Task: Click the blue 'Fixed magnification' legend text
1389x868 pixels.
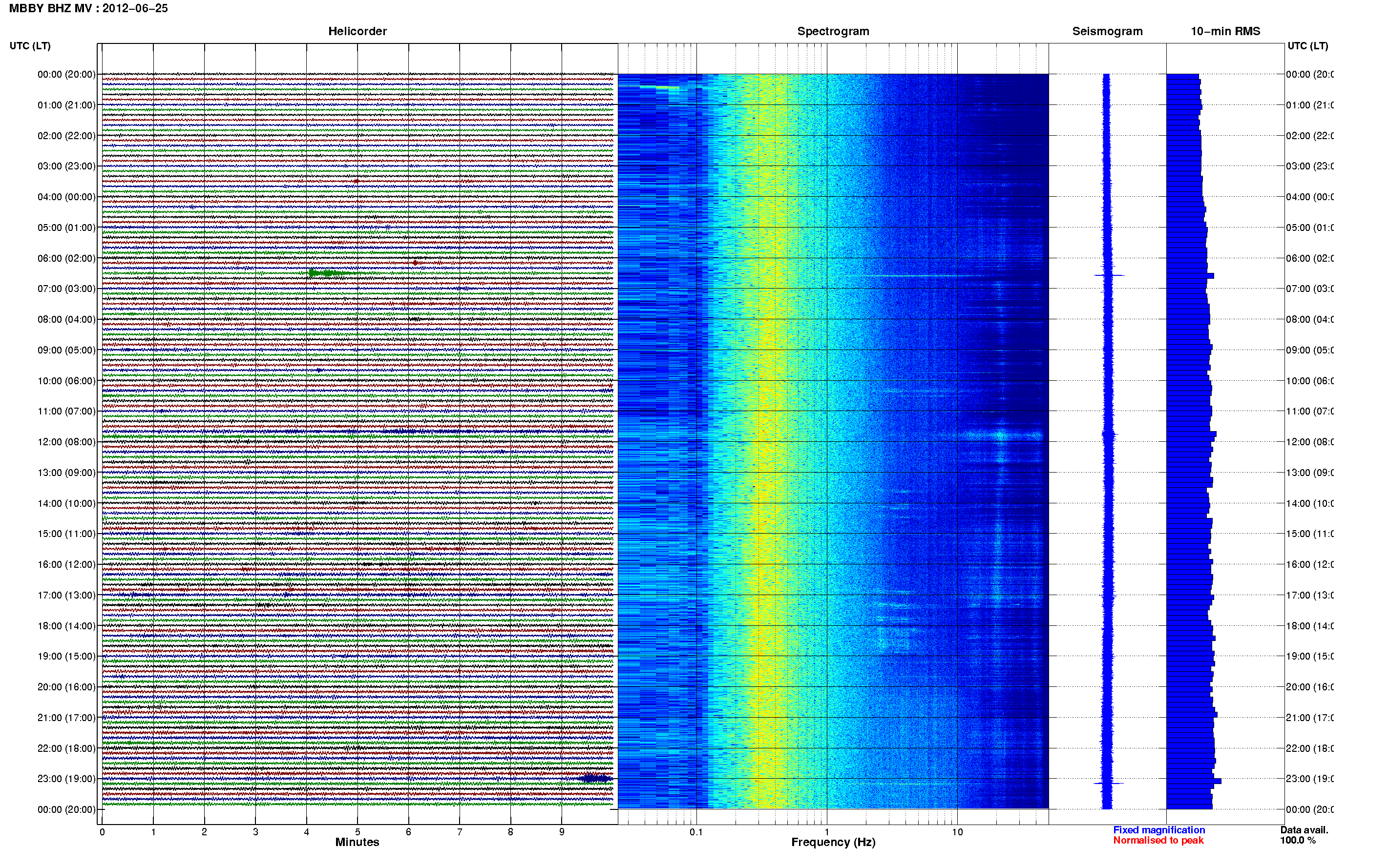Action: [x=1159, y=830]
